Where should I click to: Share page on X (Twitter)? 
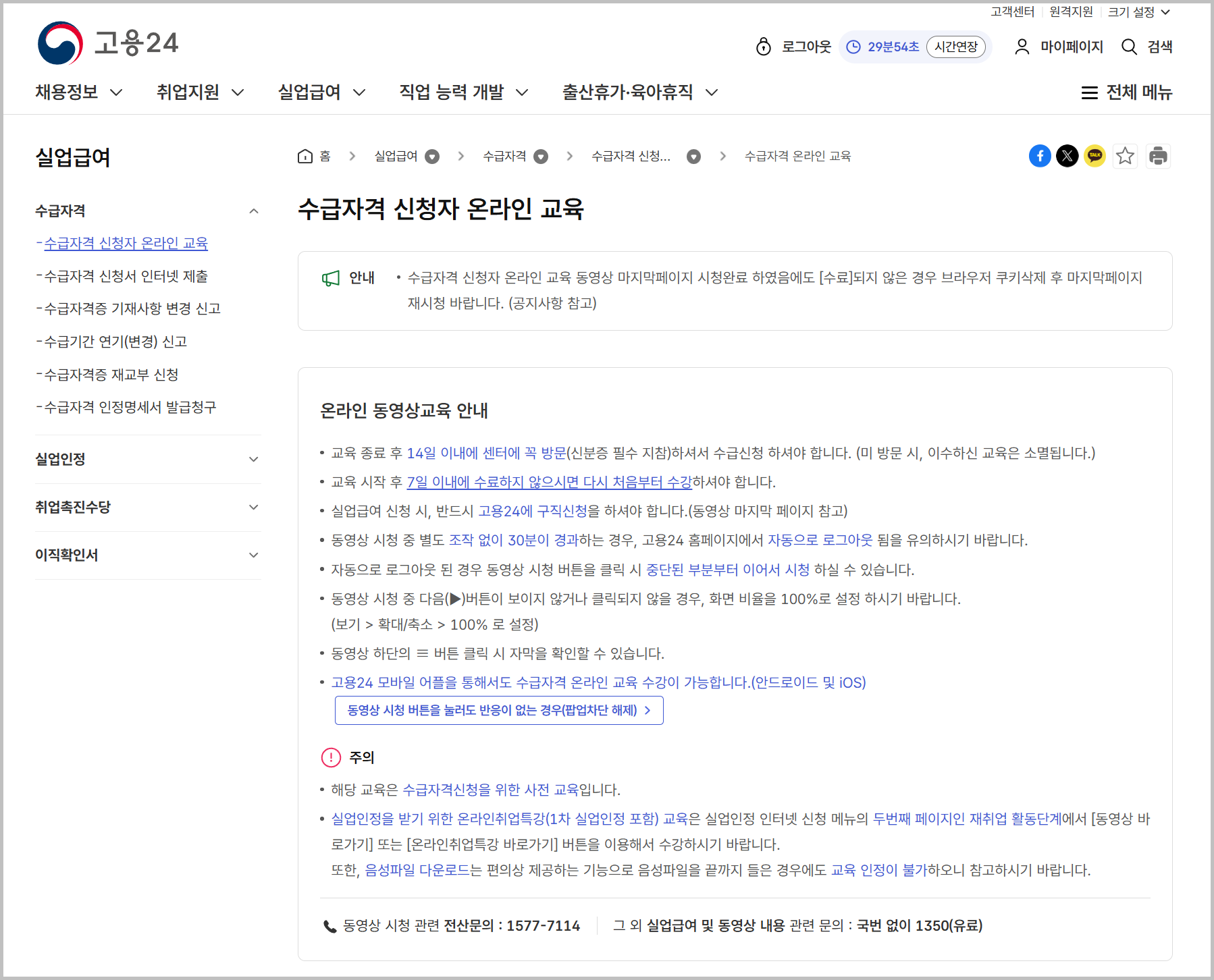tap(1067, 156)
